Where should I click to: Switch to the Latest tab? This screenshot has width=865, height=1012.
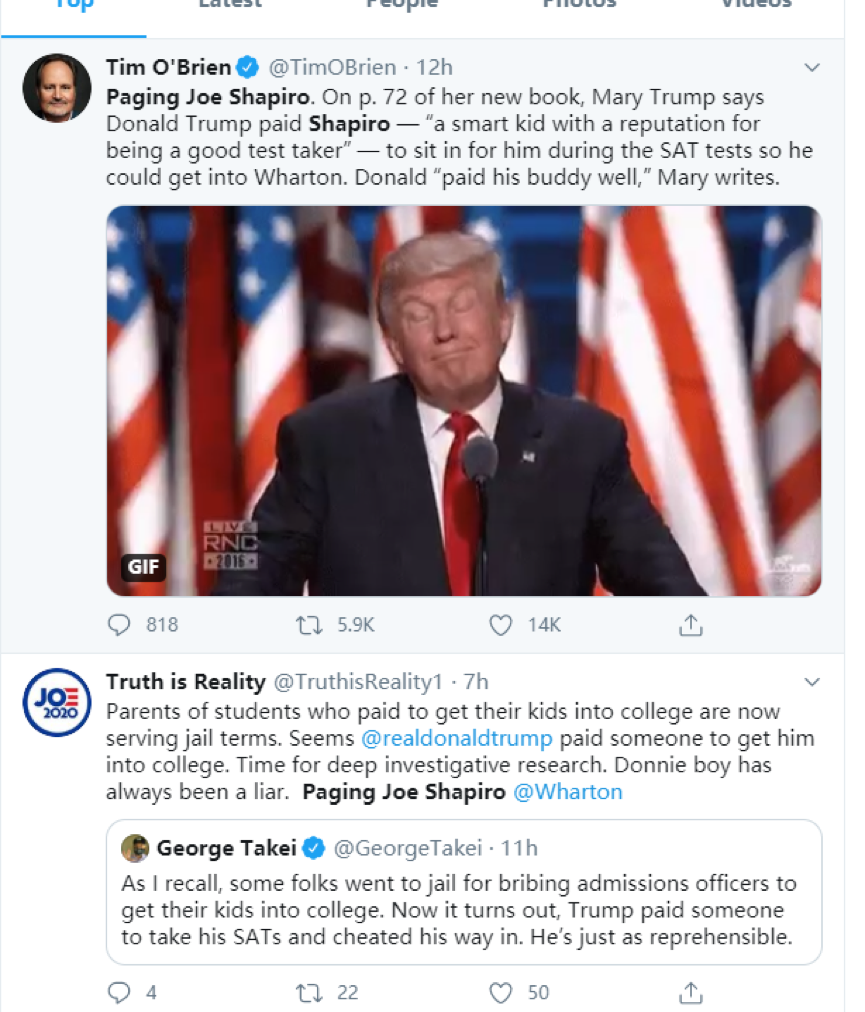tap(230, 5)
